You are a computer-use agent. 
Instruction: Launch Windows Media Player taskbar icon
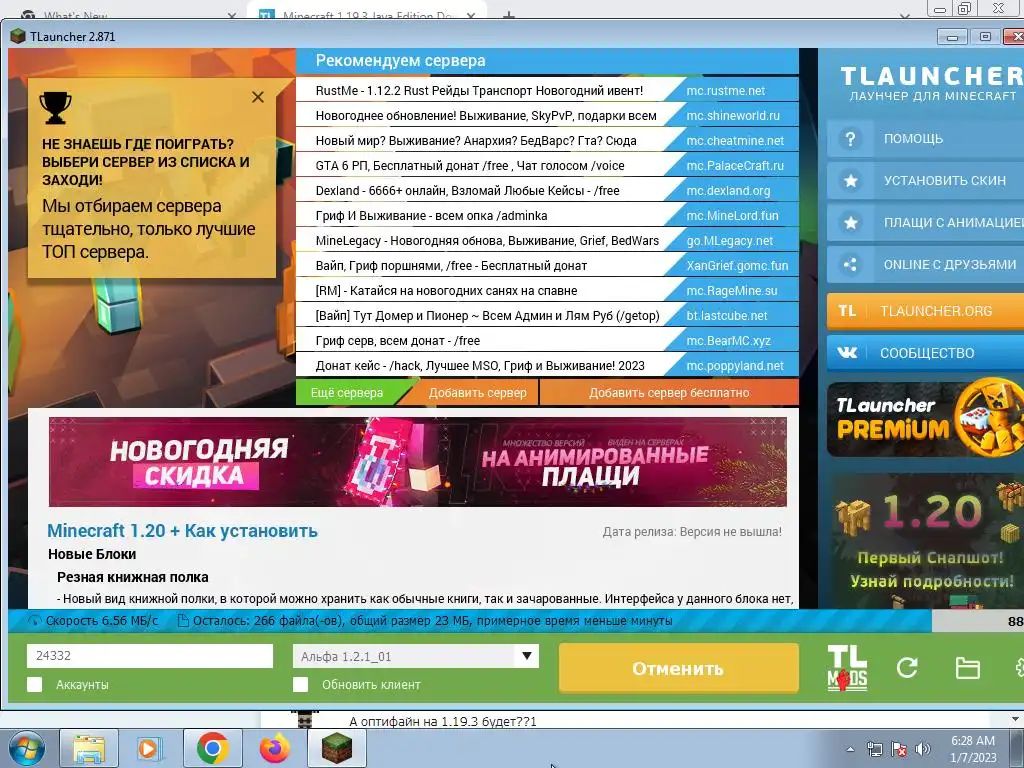click(149, 748)
